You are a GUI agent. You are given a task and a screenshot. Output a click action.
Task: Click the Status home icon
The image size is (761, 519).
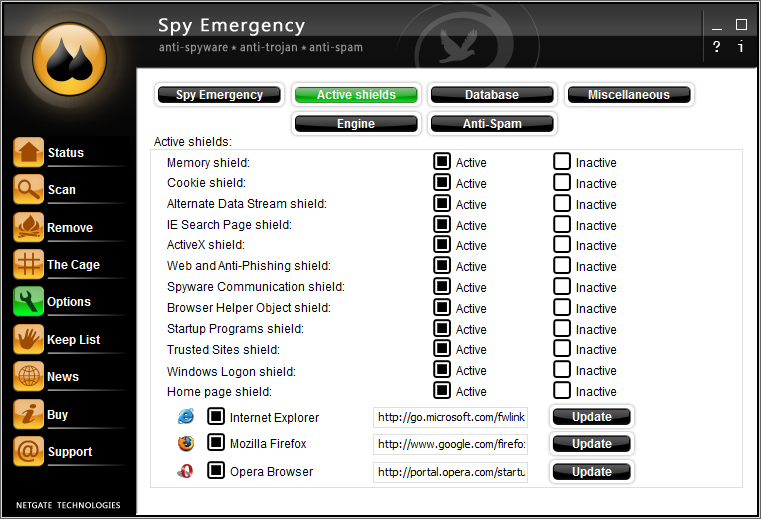pyautogui.click(x=29, y=152)
